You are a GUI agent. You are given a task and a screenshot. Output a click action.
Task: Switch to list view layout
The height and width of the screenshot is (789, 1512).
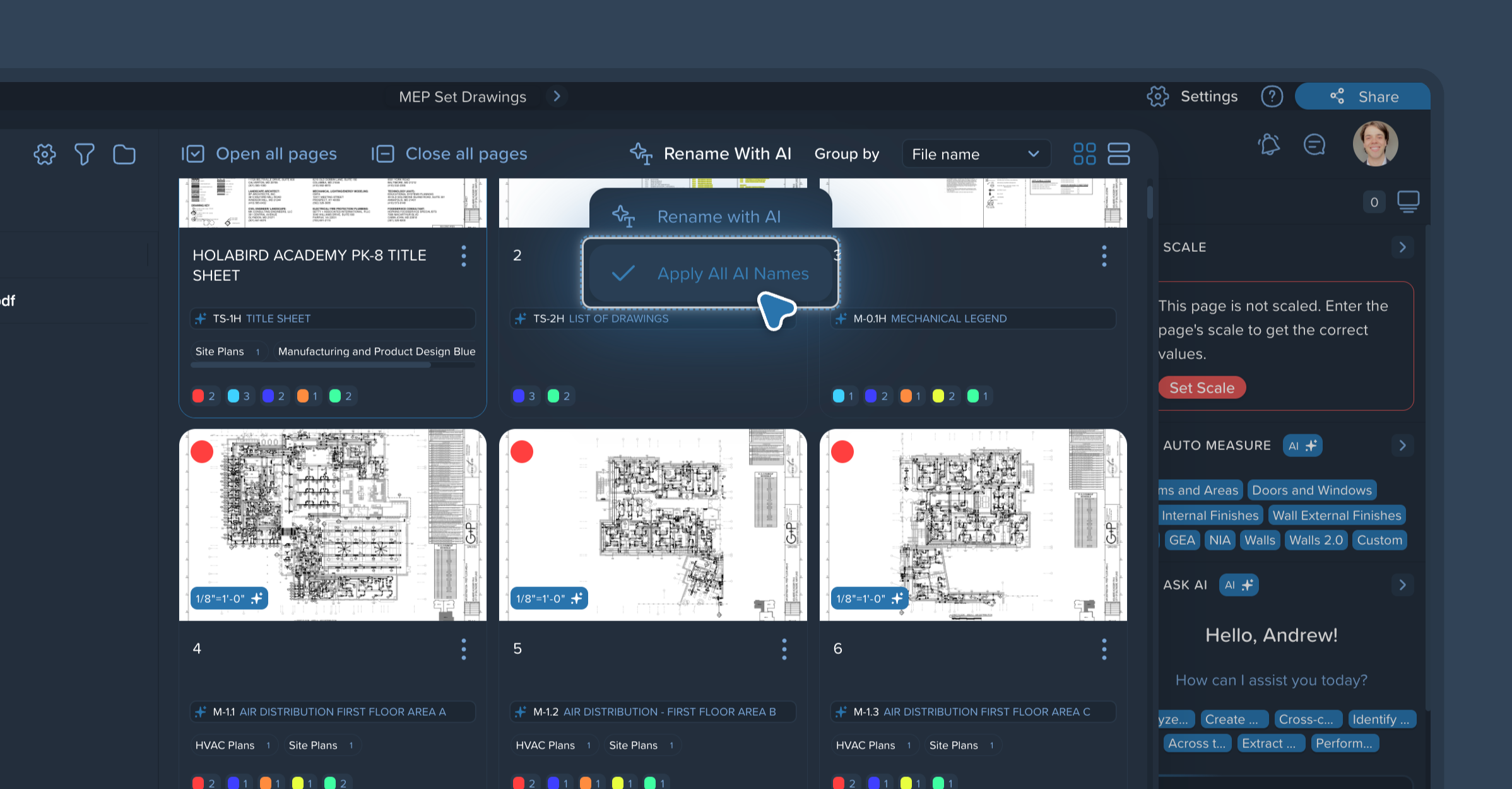click(x=1118, y=154)
